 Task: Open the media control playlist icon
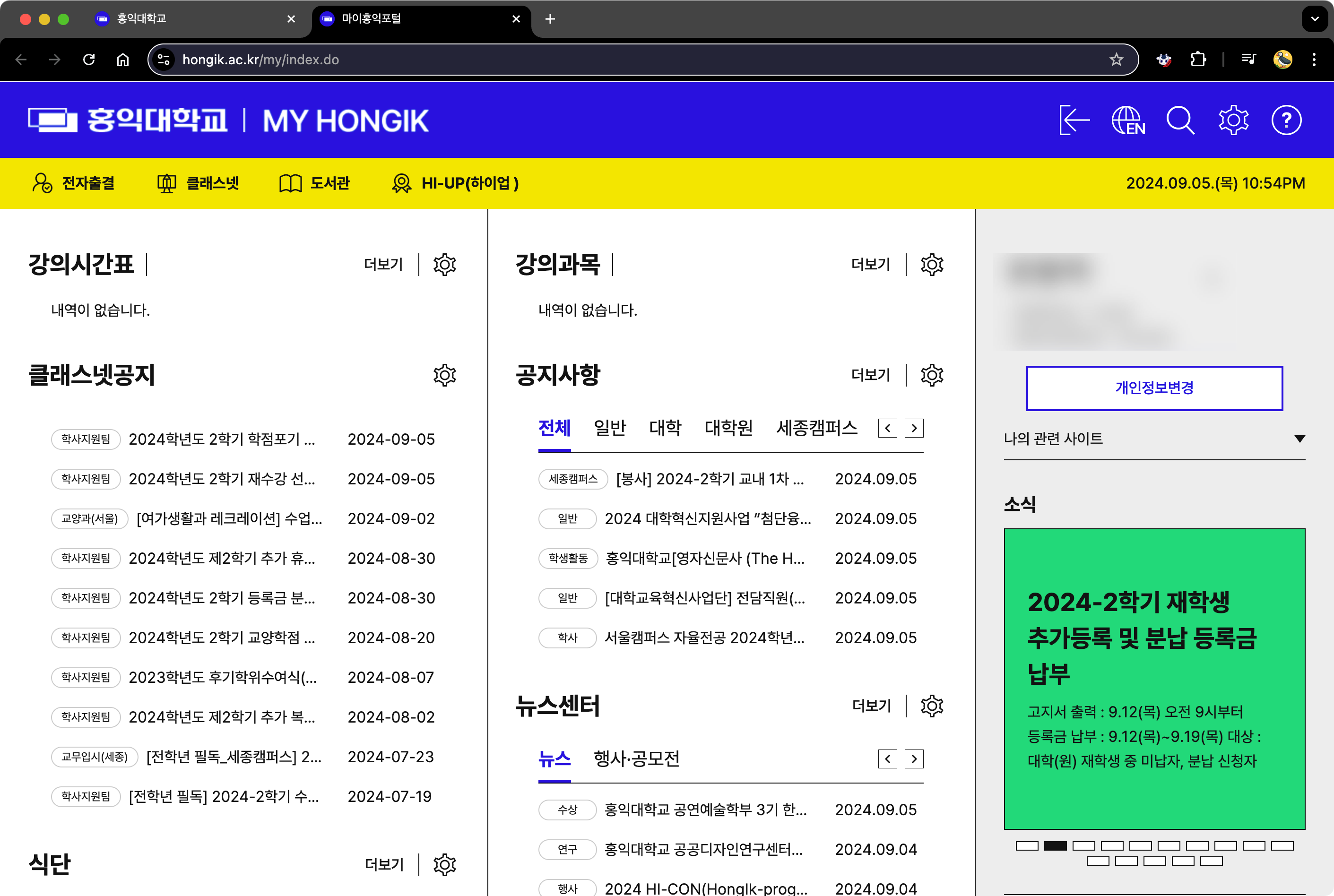[1249, 60]
